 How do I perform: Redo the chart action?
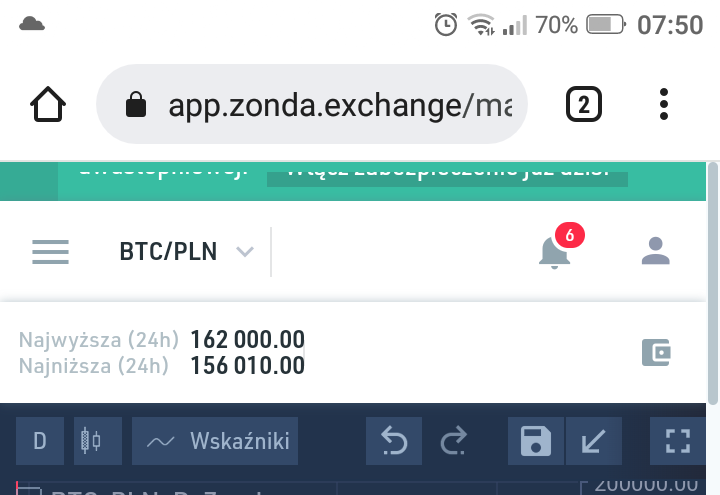pos(454,441)
